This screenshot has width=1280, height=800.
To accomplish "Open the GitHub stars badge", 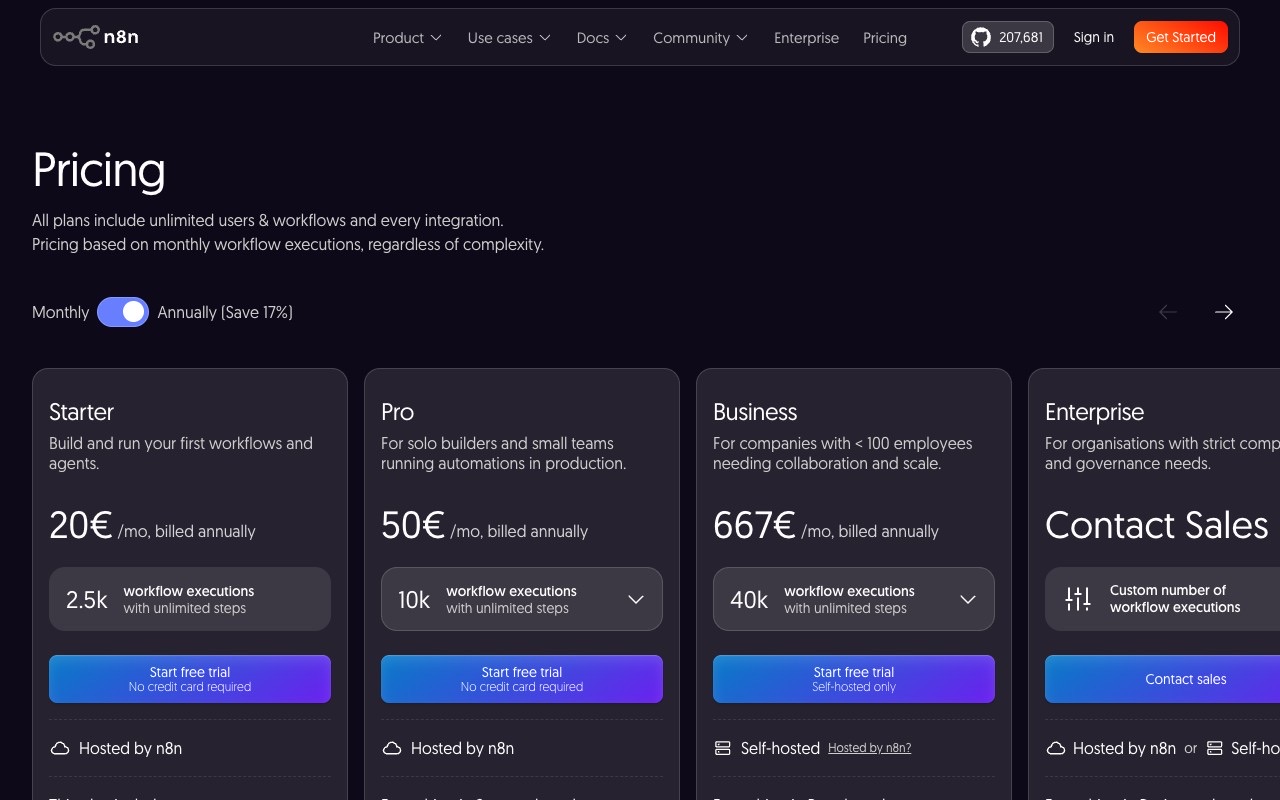I will pyautogui.click(x=1007, y=37).
